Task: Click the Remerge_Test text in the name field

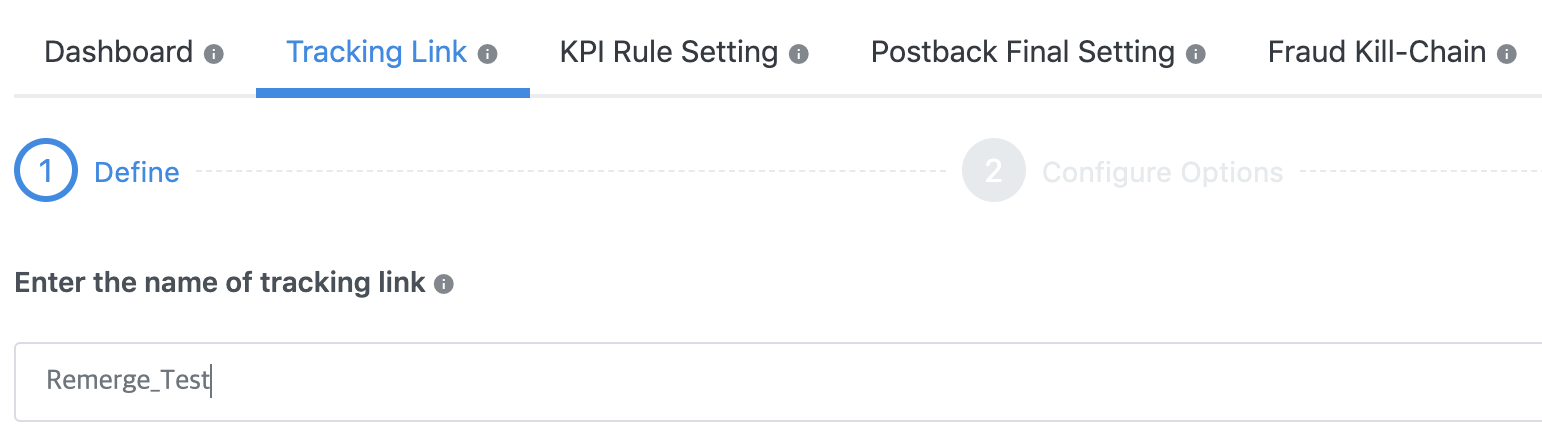Action: (x=128, y=381)
